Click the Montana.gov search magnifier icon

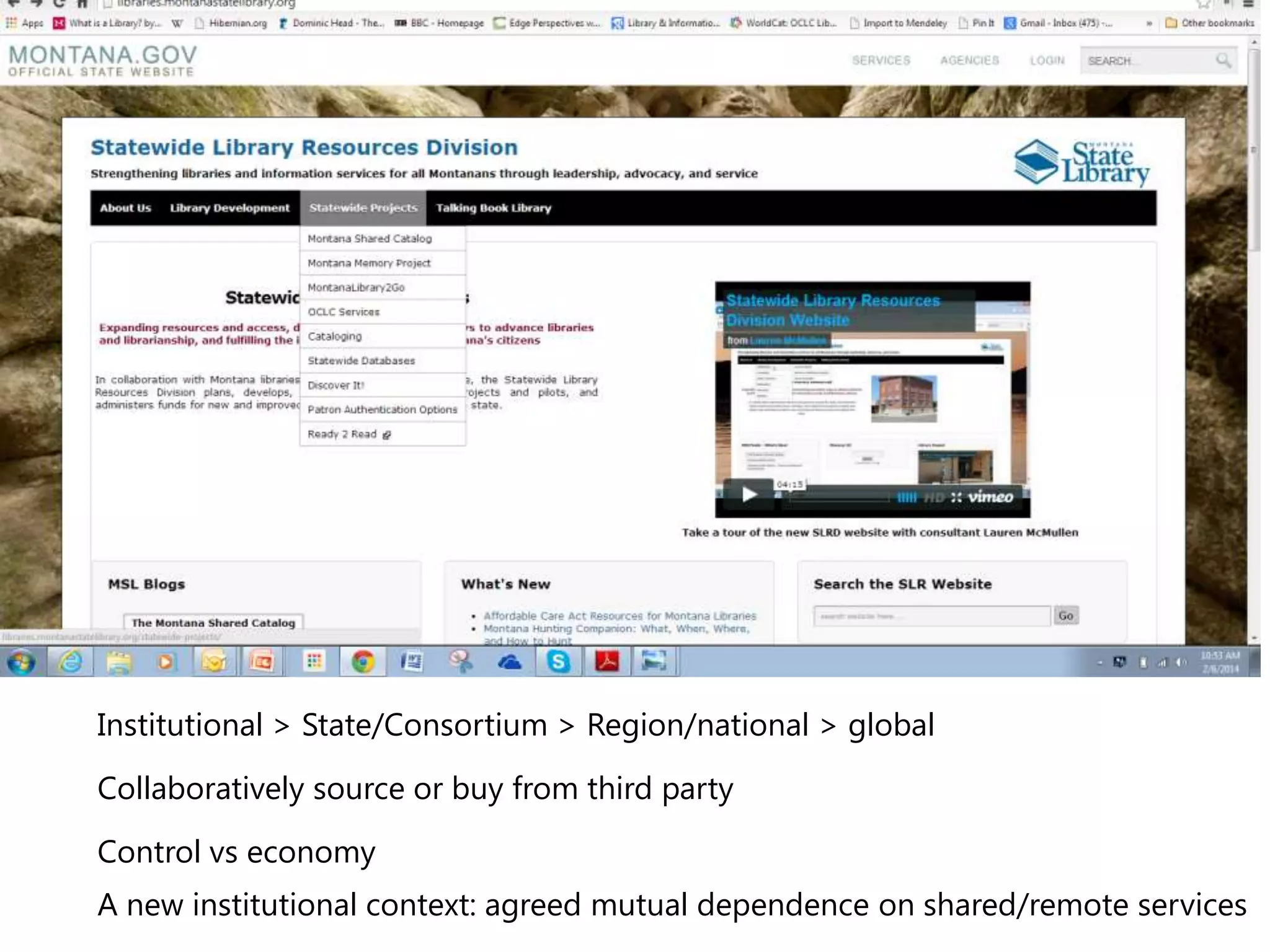tap(1223, 60)
